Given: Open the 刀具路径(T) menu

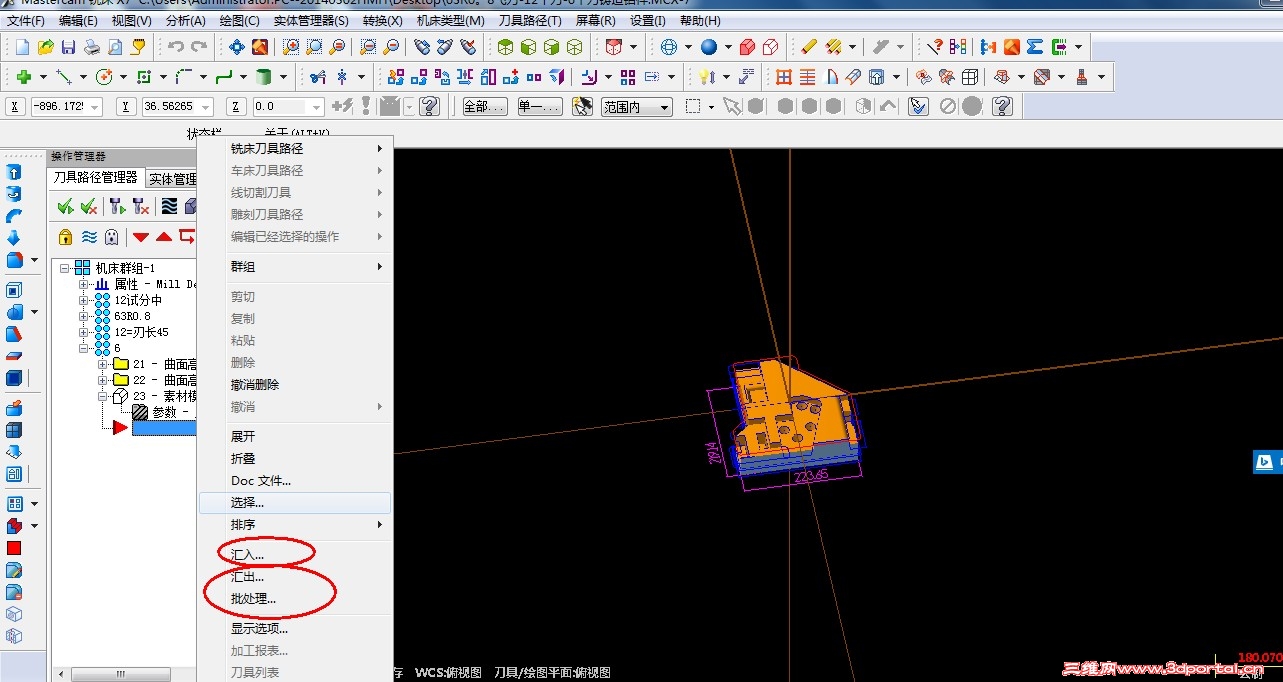Looking at the screenshot, I should (x=530, y=20).
